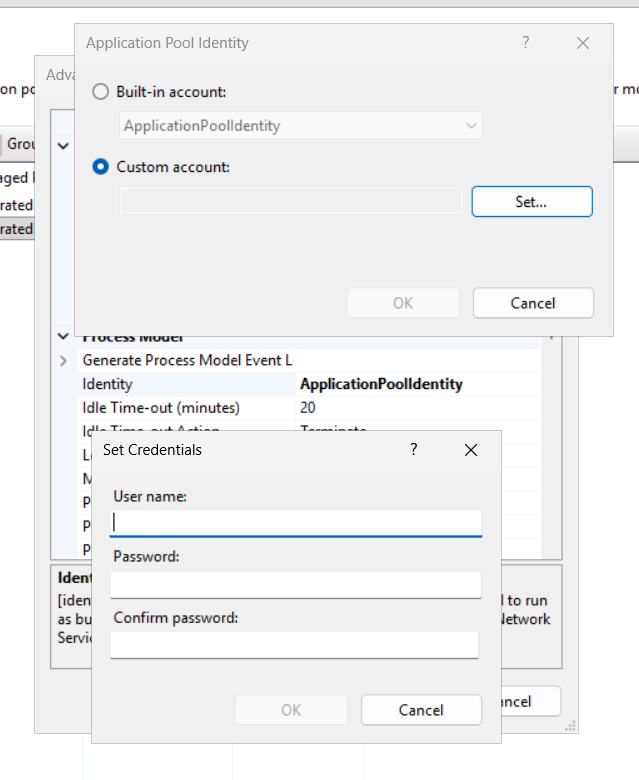Viewport: 639px width, 780px height.
Task: Select the Identity property row
Action: (190, 384)
